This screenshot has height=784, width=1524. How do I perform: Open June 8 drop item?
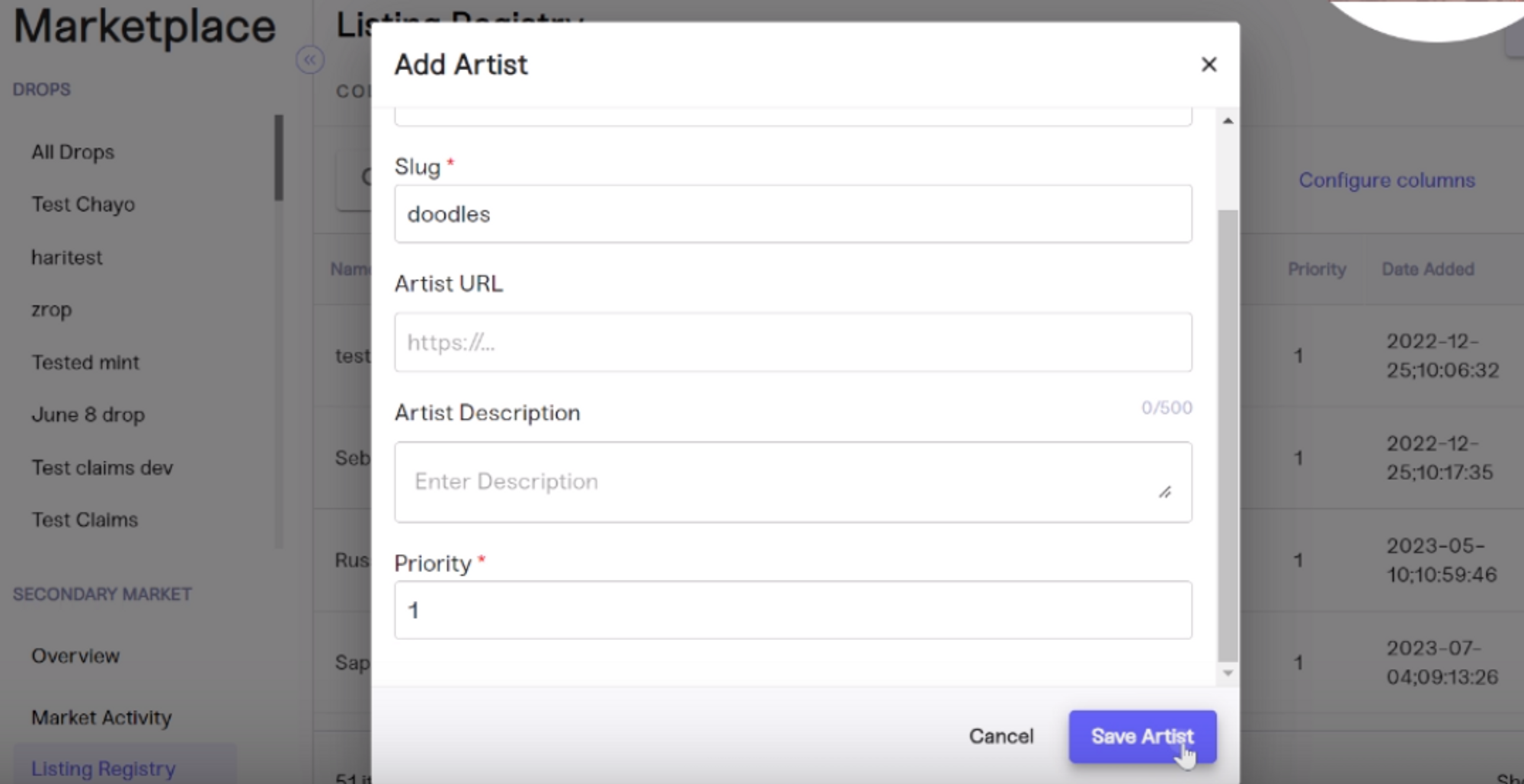pos(88,415)
